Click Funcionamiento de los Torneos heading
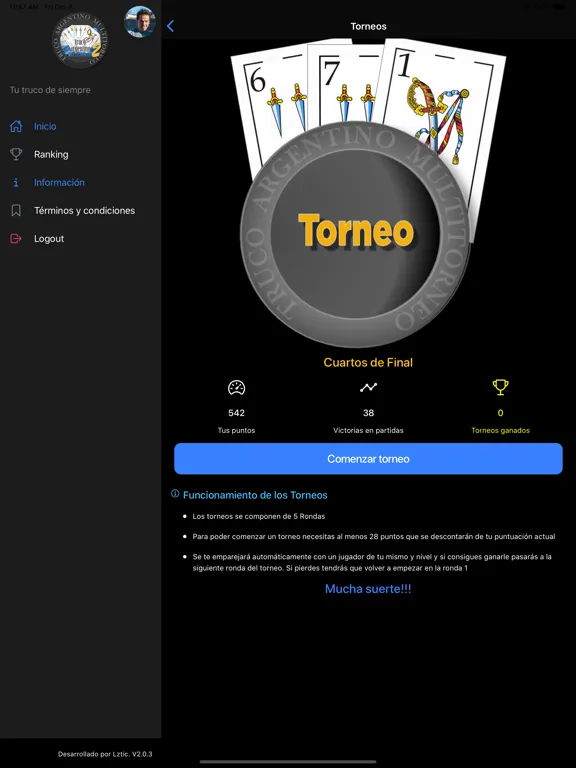This screenshot has height=768, width=576. click(255, 495)
